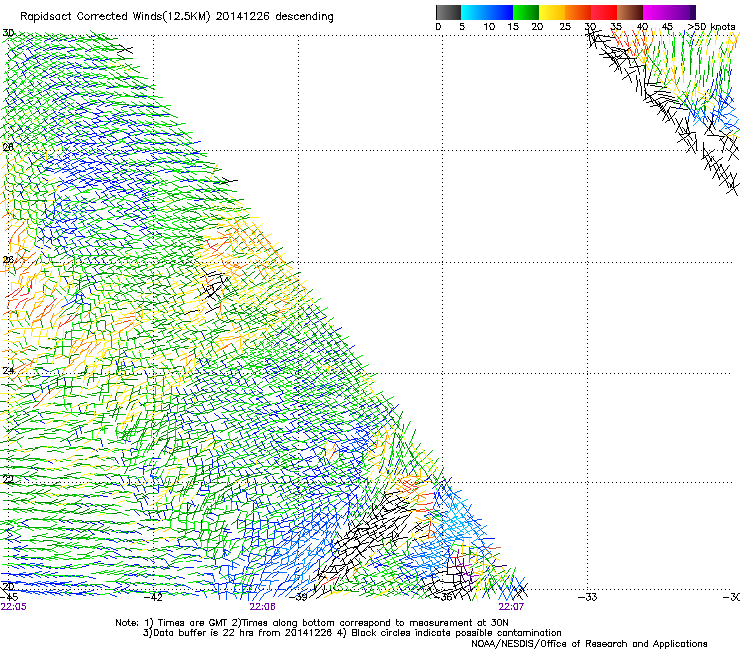Select the cyan segment of the color bar
This screenshot has width=740, height=650.
click(x=474, y=12)
